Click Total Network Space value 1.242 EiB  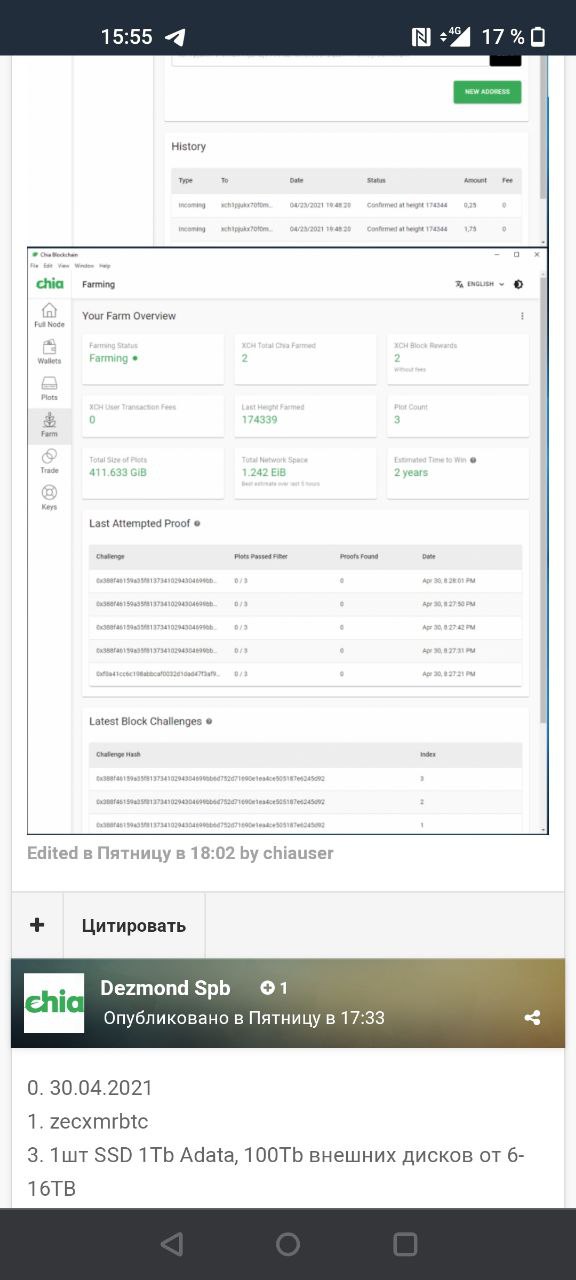click(265, 472)
